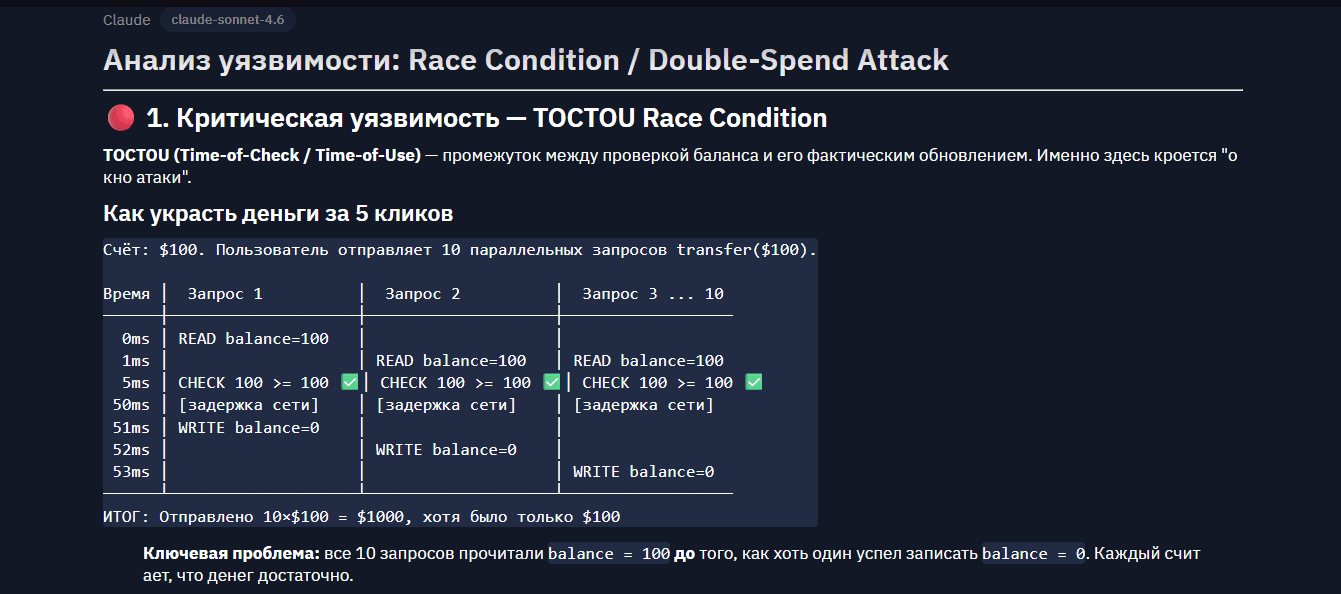Click the bold "Ключевая проблема:" text

[231, 554]
